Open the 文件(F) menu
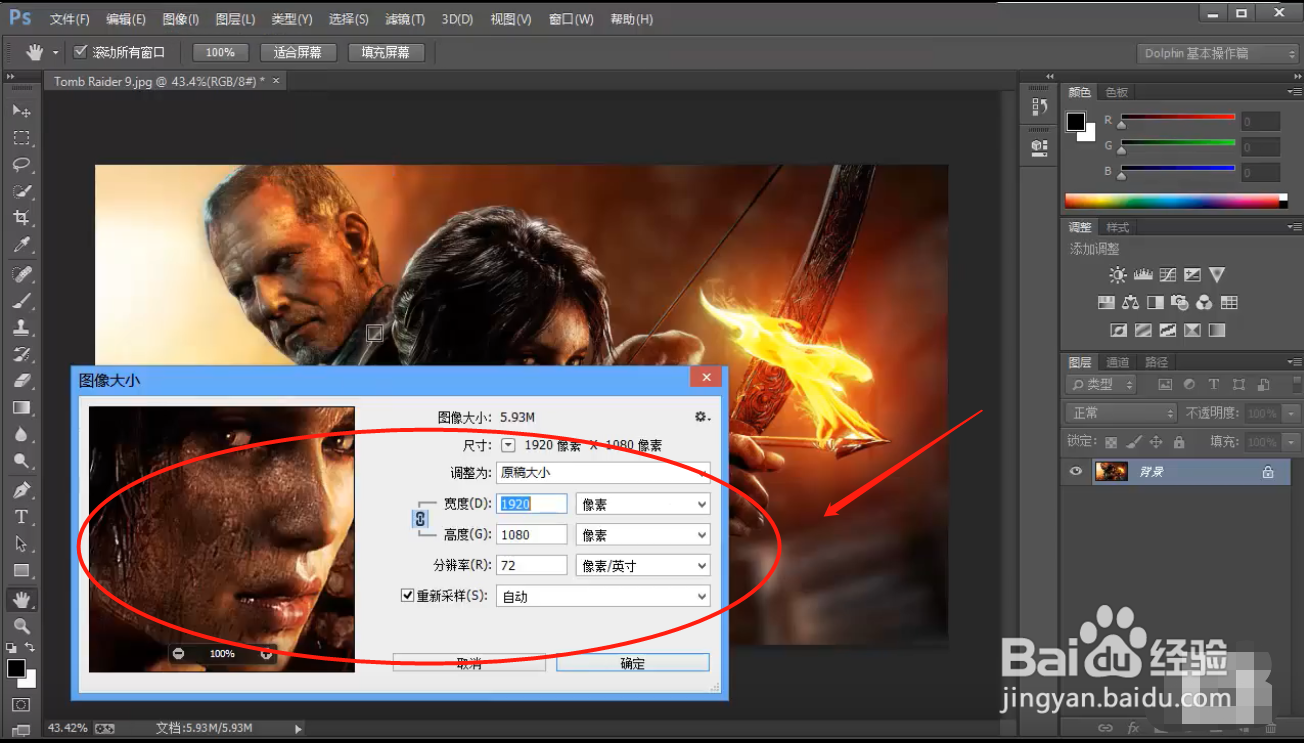Viewport: 1304px width, 743px height. point(69,19)
